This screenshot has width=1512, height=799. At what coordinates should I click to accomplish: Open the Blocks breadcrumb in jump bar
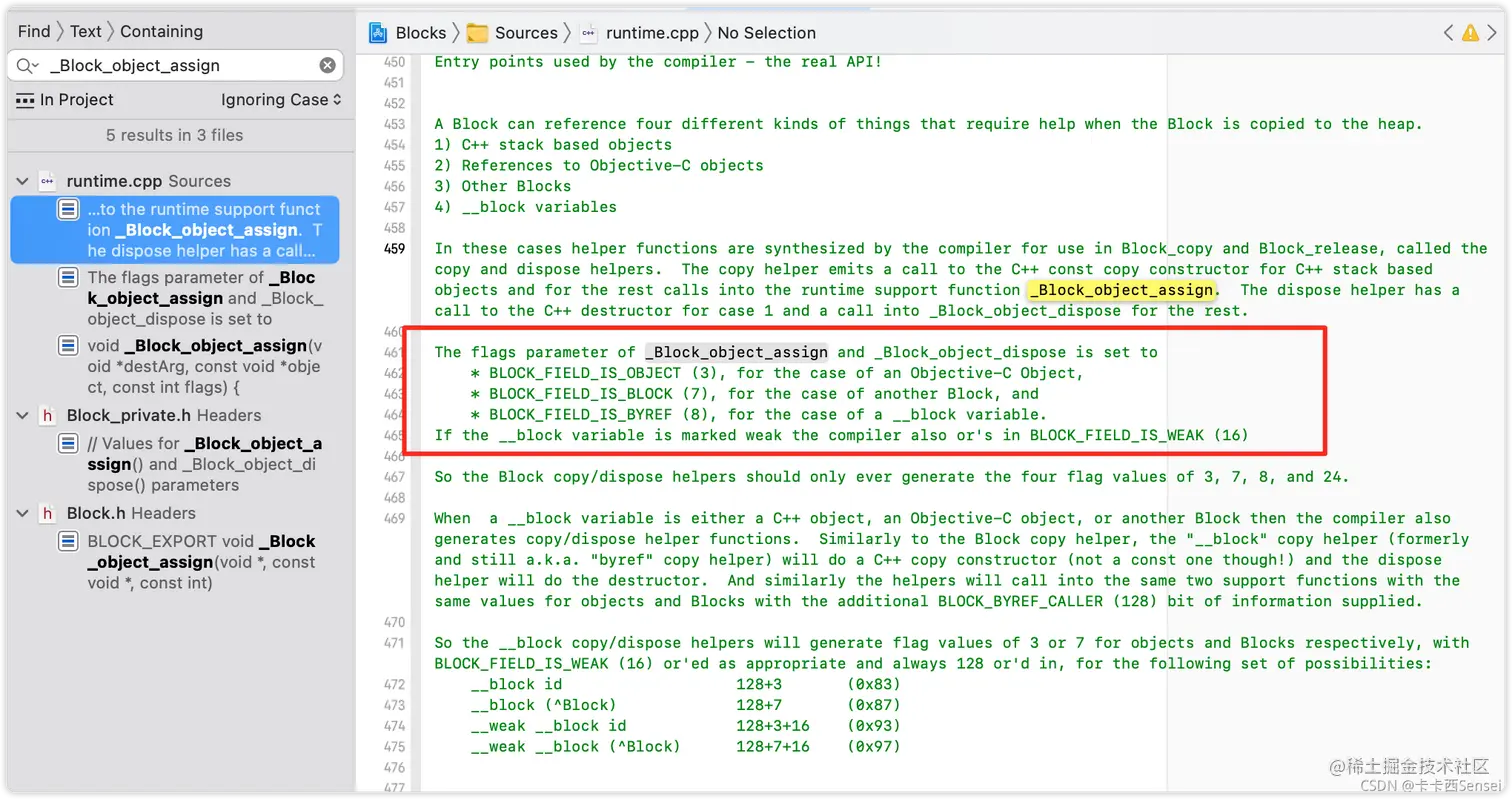point(421,33)
